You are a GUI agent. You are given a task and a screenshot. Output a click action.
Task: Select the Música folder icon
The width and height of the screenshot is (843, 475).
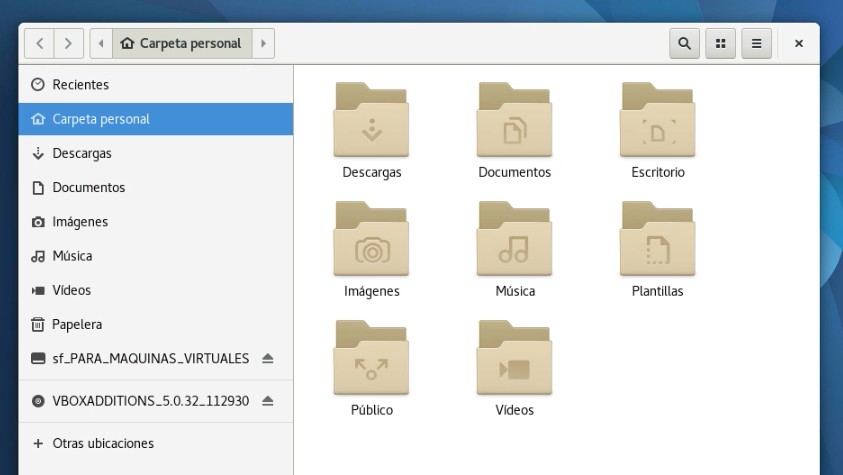(514, 240)
